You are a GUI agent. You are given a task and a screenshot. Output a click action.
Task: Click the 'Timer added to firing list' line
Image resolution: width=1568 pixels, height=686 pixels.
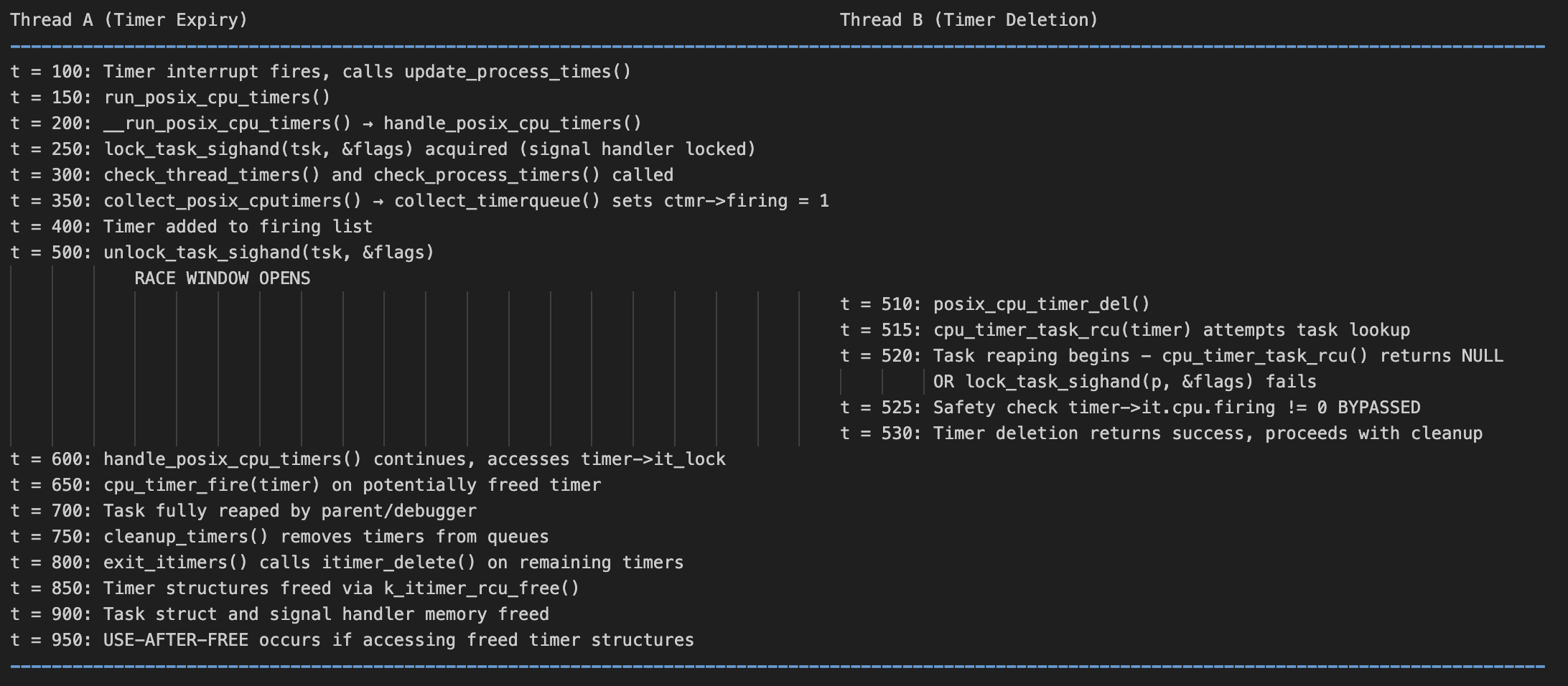(192, 227)
